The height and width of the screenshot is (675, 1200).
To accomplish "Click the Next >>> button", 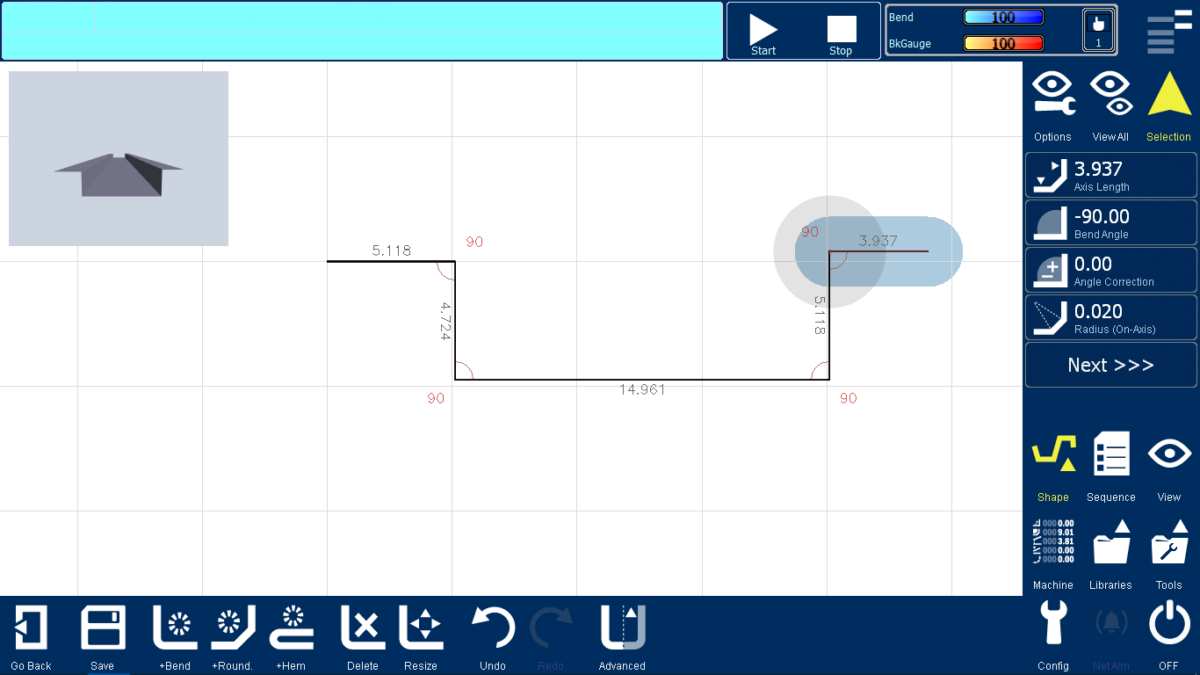I will pos(1110,365).
